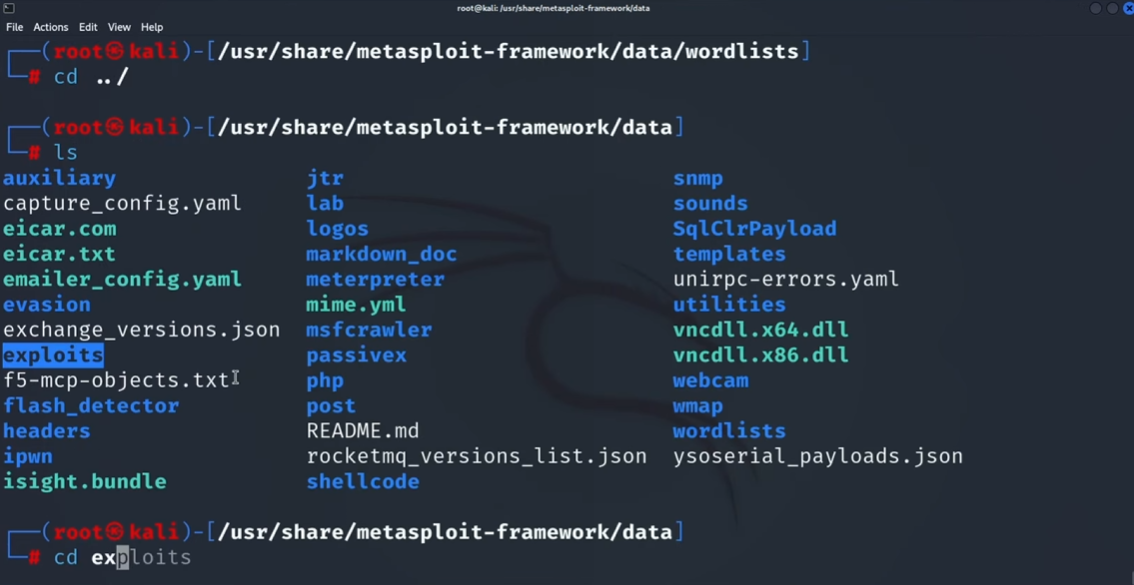Viewport: 1134px width, 585px height.
Task: Click the wordlists directory entry
Action: [x=729, y=431]
